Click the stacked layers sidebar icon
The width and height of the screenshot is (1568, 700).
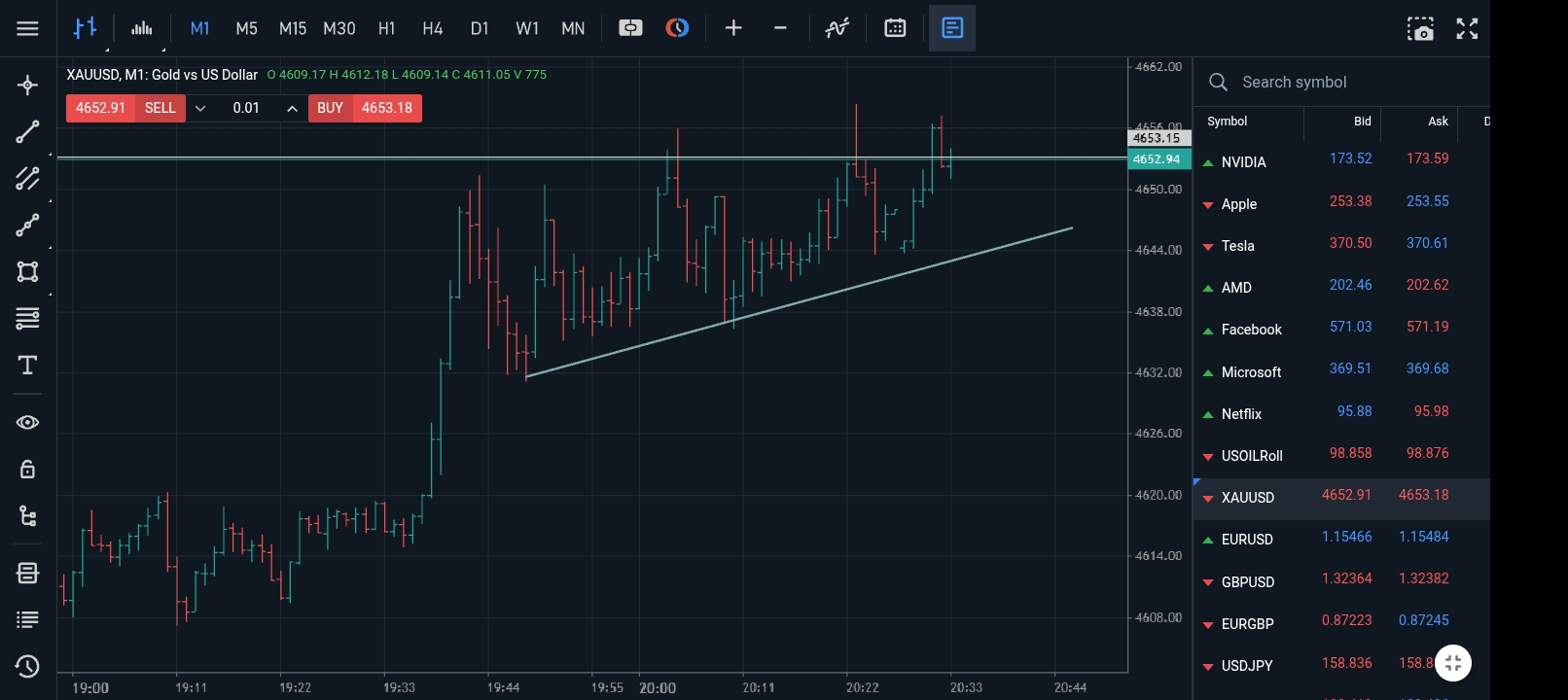click(27, 573)
